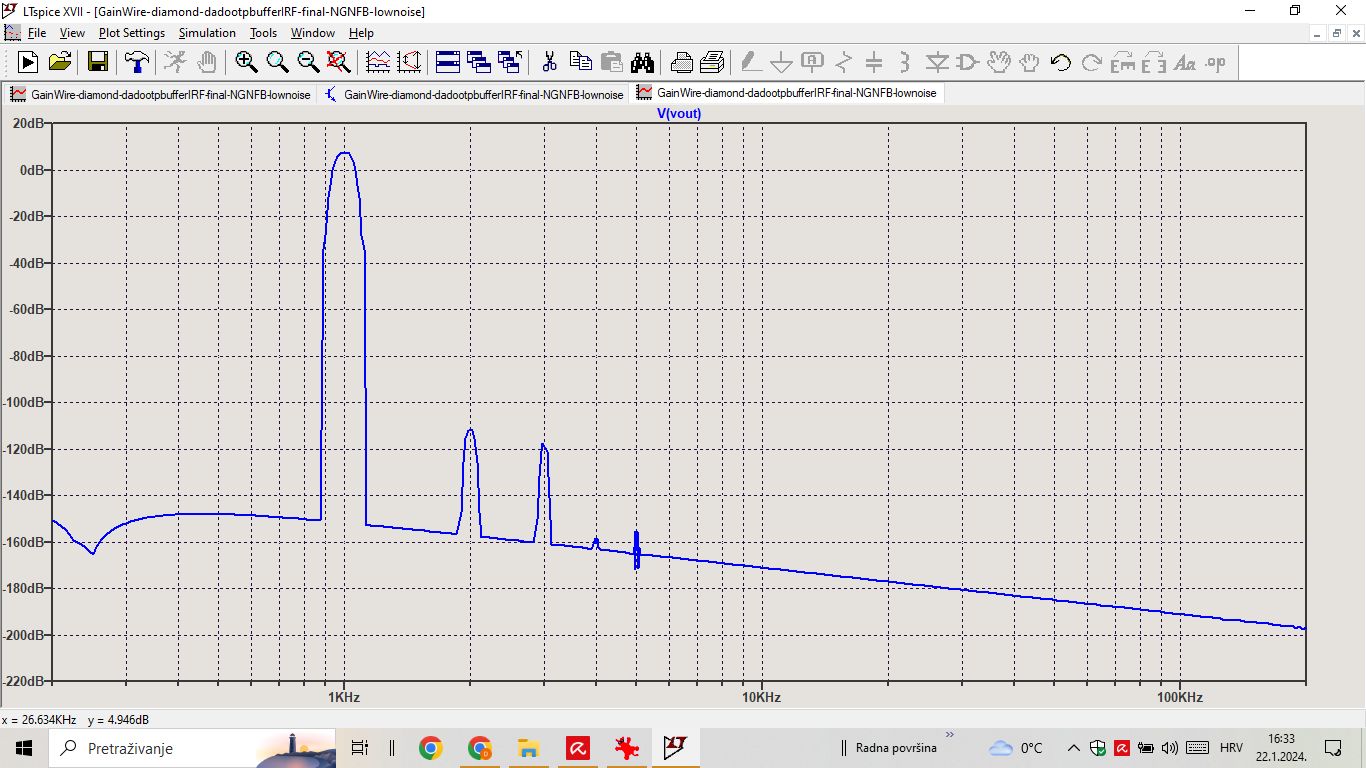Open the File menu
The height and width of the screenshot is (768, 1366).
tap(37, 33)
